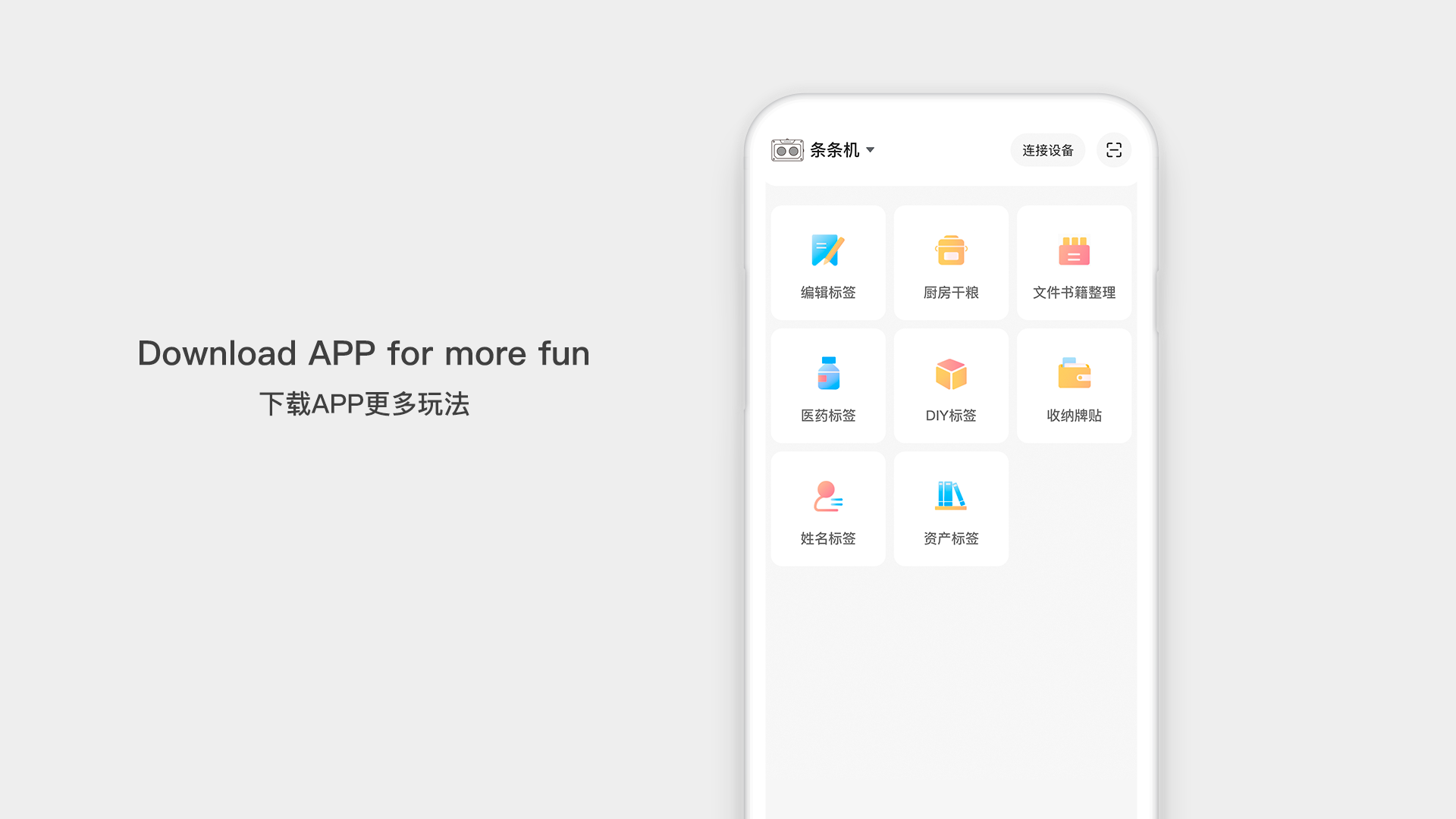Click the 资产标签 card caption
This screenshot has height=819, width=1456.
point(951,538)
